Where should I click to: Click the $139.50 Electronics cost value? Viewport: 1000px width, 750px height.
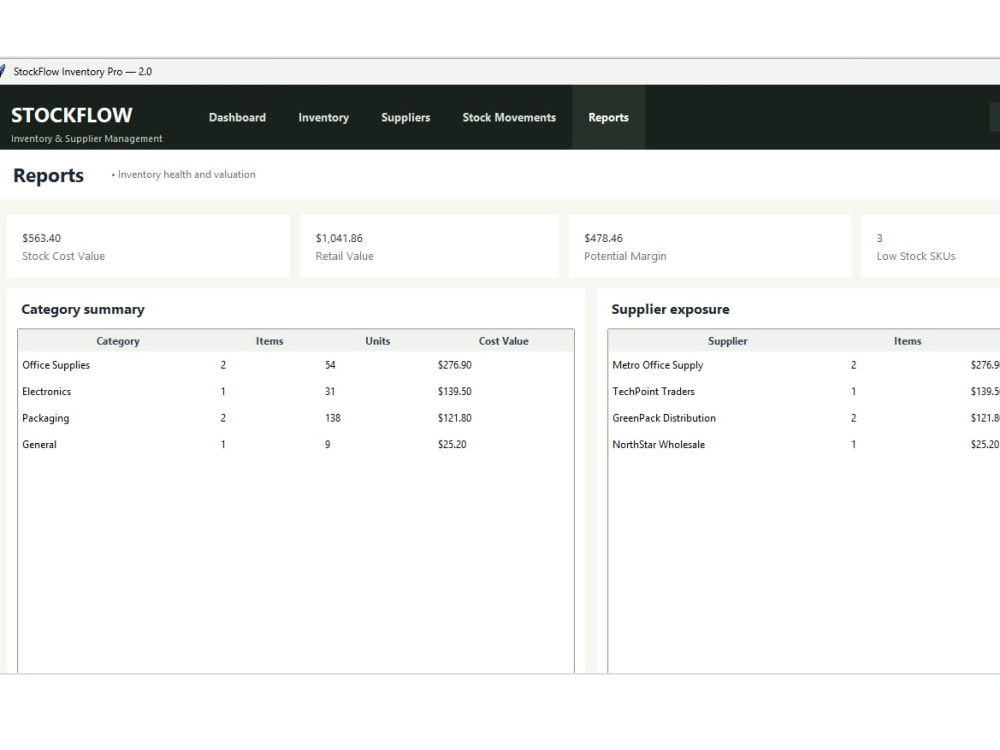tap(455, 392)
